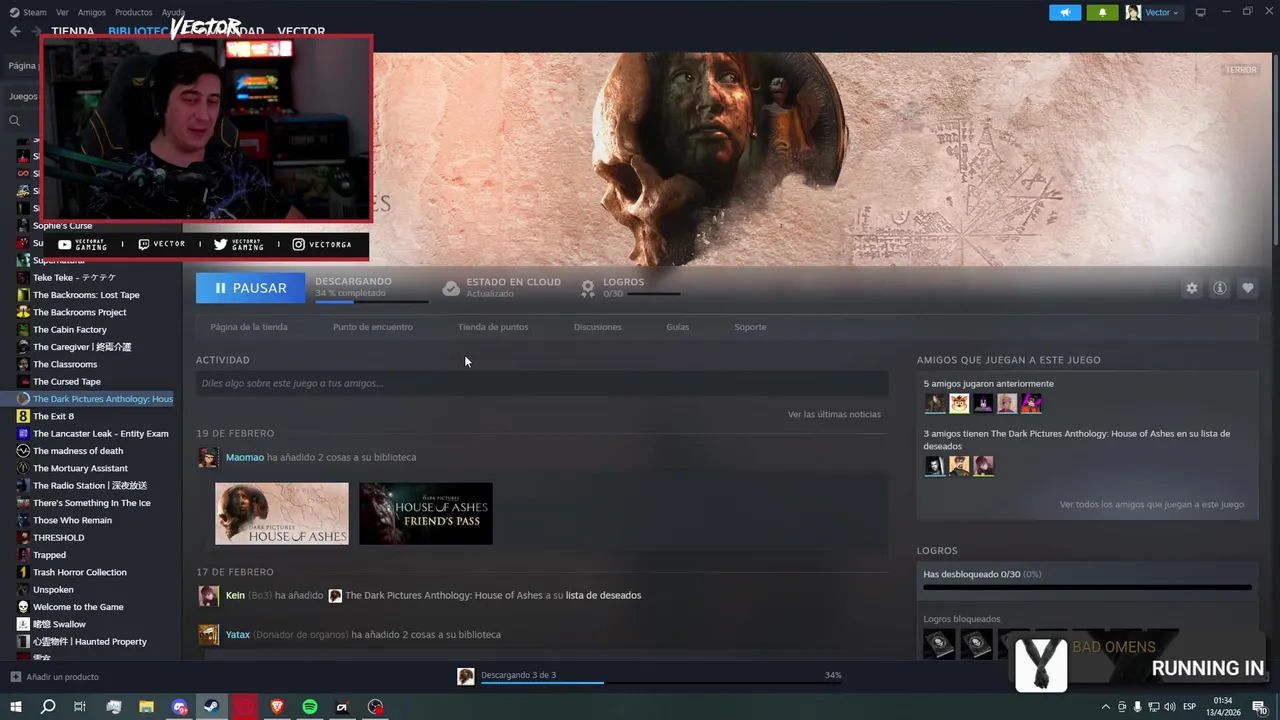1280x720 pixels.
Task: Go back with the navigation arrow
Action: pos(14,31)
